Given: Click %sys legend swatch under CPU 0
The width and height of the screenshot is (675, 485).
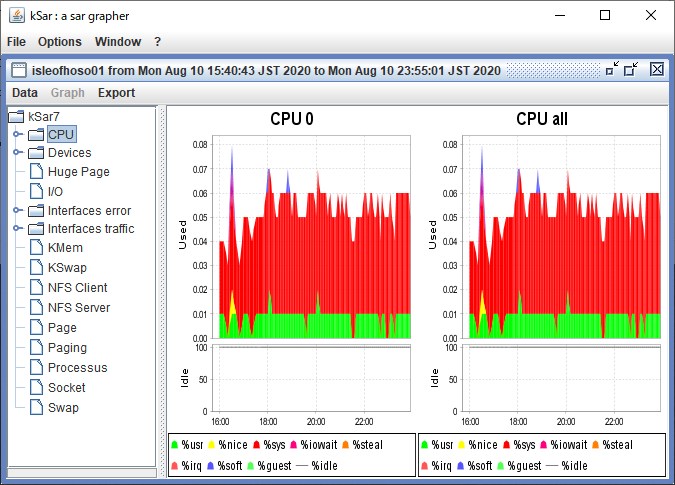Looking at the screenshot, I should tap(257, 445).
